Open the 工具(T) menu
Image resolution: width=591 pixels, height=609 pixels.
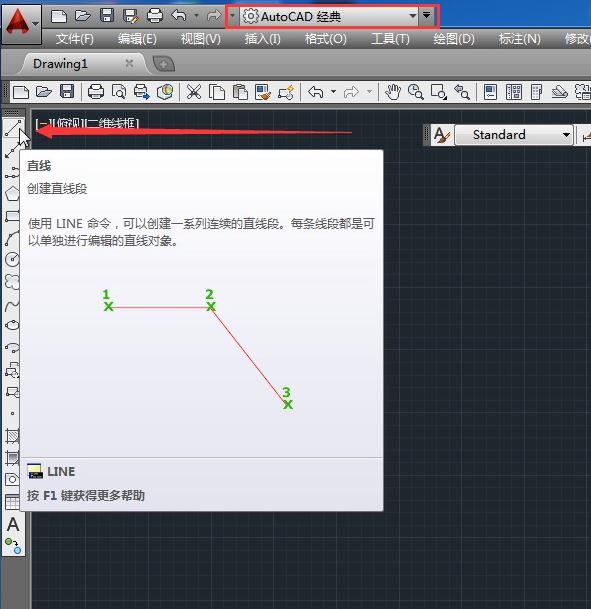(x=390, y=39)
